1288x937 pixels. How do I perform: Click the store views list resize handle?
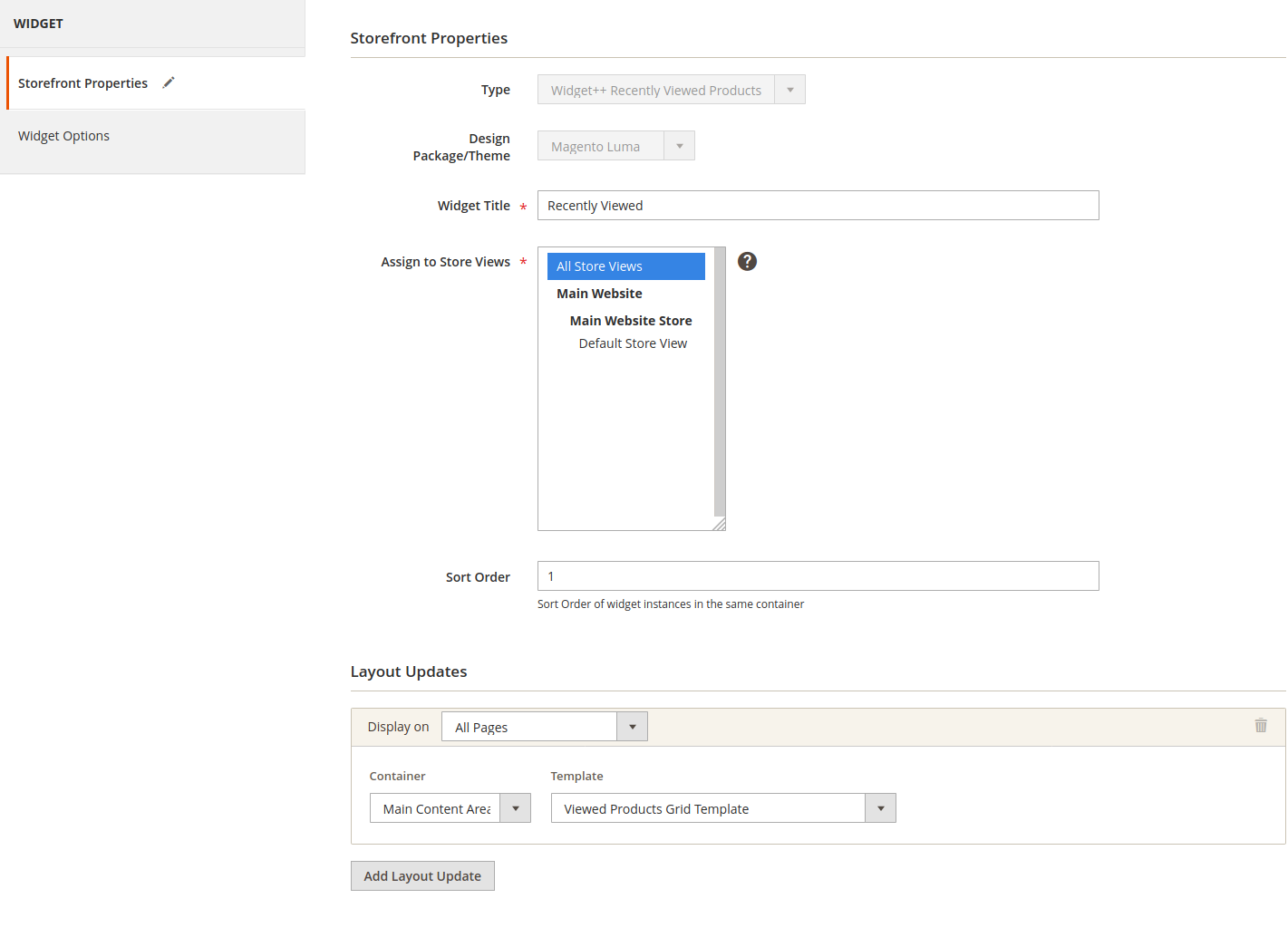pos(719,524)
